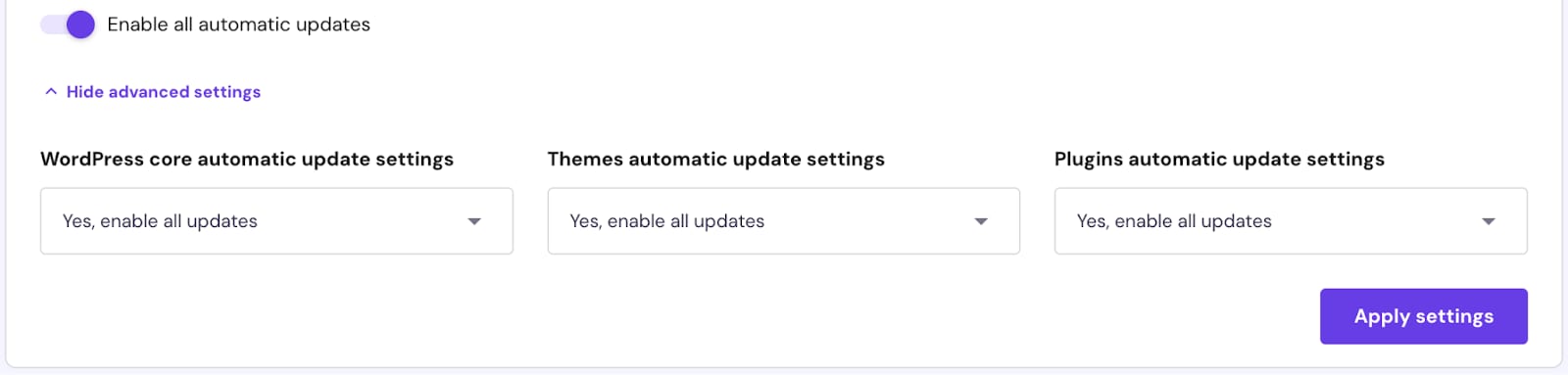Viewport: 1568px width, 375px height.
Task: Click the Apply settings button
Action: (x=1424, y=316)
